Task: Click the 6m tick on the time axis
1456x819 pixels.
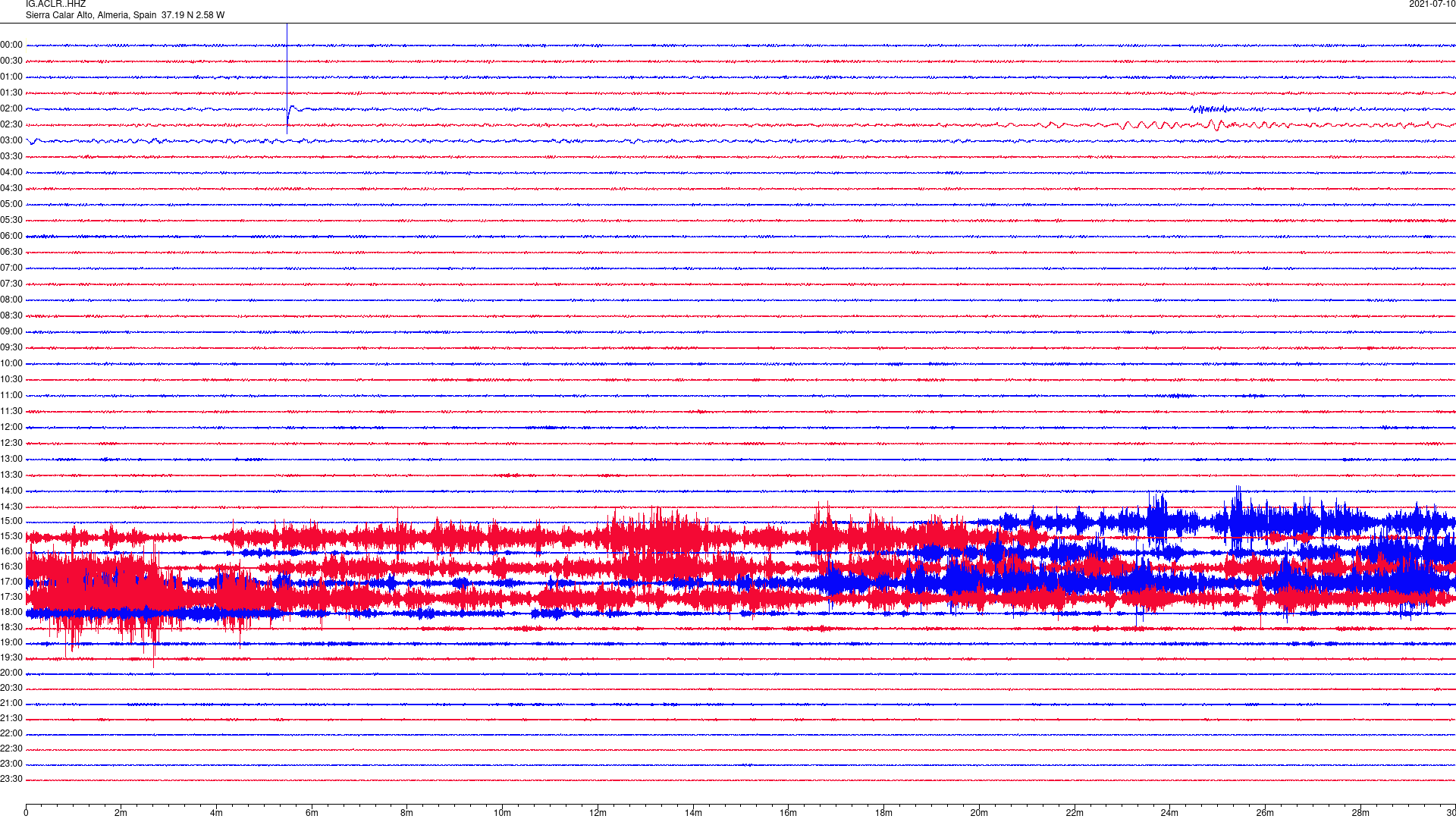Action: (312, 813)
